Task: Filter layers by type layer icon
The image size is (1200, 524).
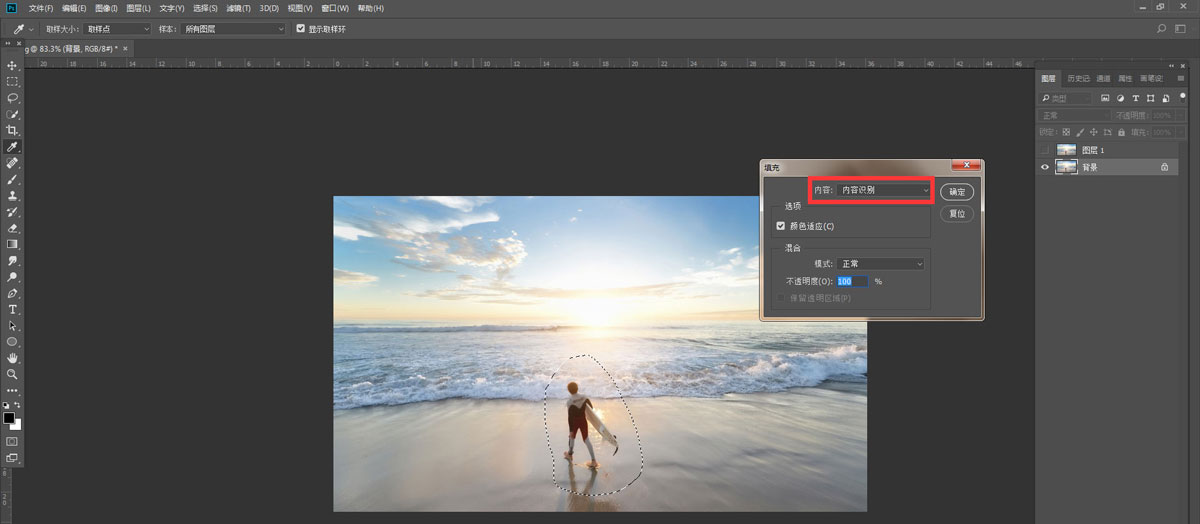Action: click(1137, 98)
